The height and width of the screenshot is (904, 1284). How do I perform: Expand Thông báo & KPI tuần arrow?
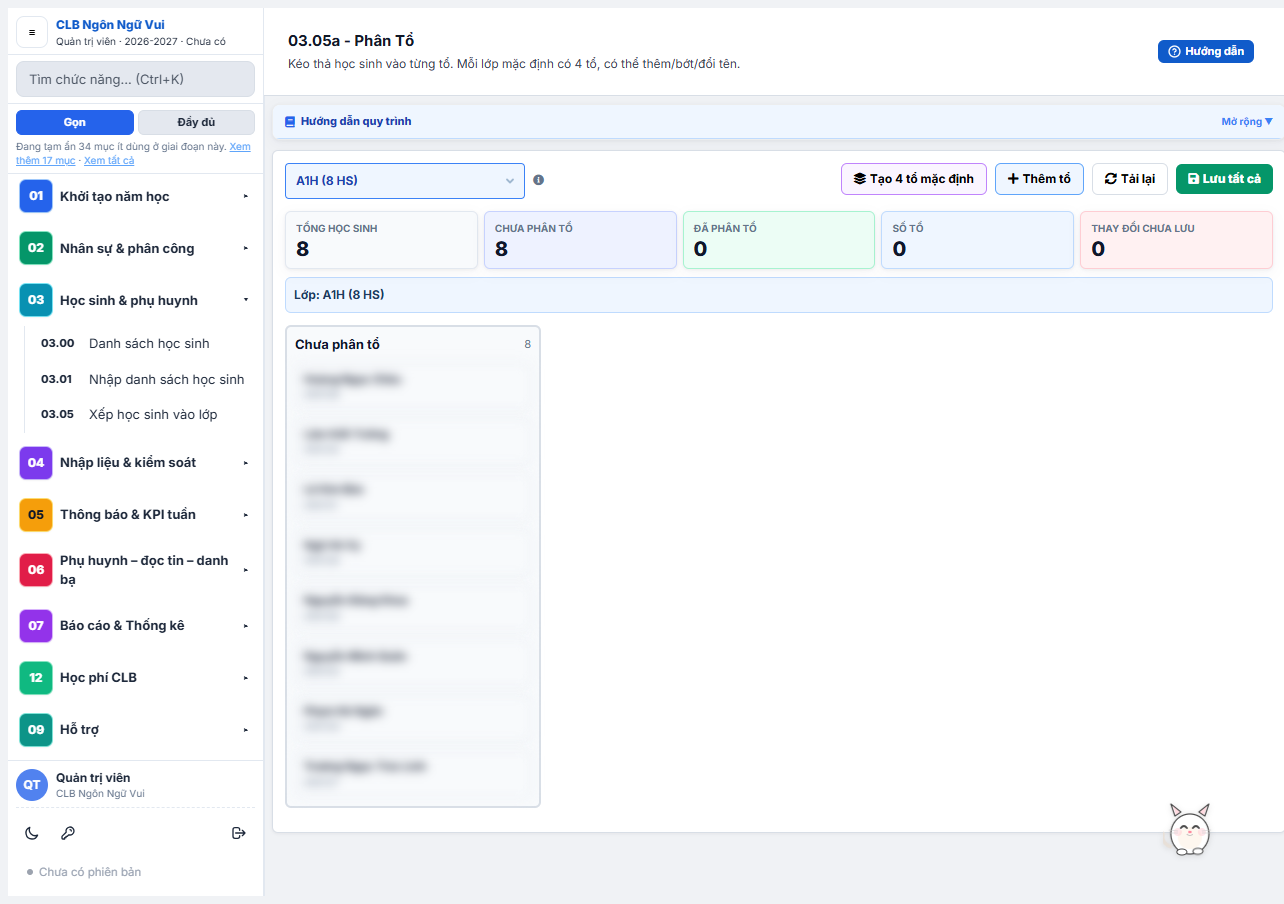246,514
